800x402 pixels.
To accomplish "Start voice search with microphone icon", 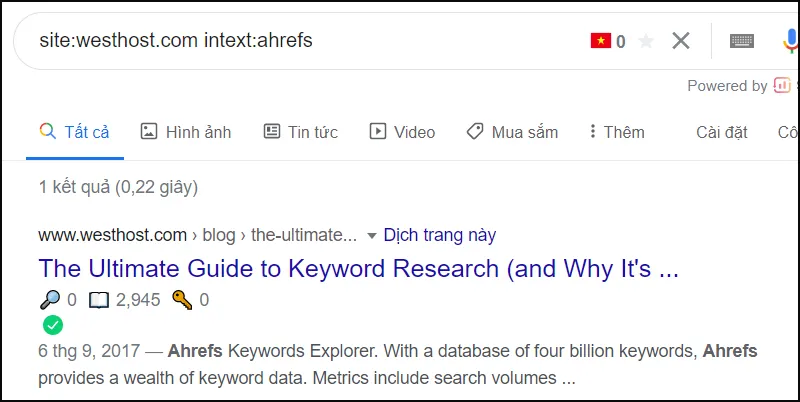I will tap(790, 41).
